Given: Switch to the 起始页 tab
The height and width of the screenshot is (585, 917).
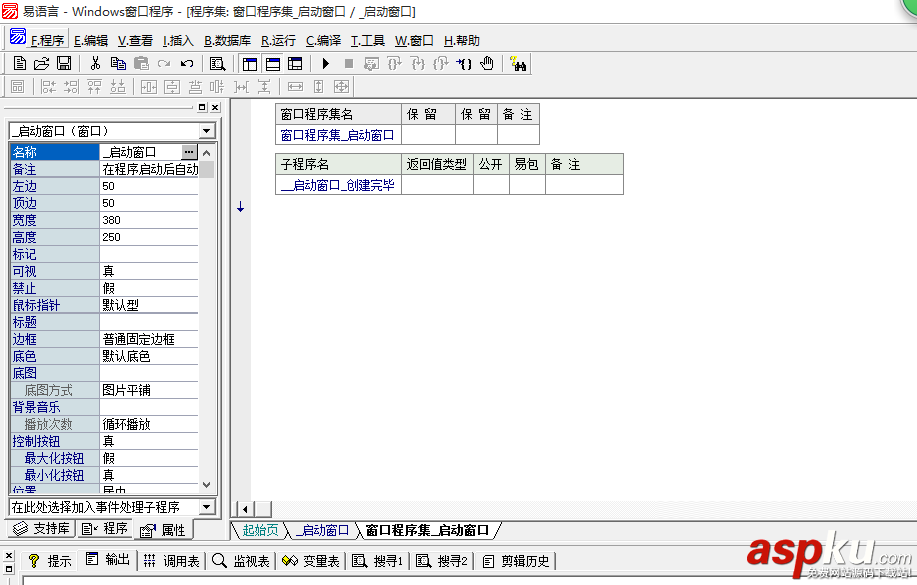Looking at the screenshot, I should [260, 530].
